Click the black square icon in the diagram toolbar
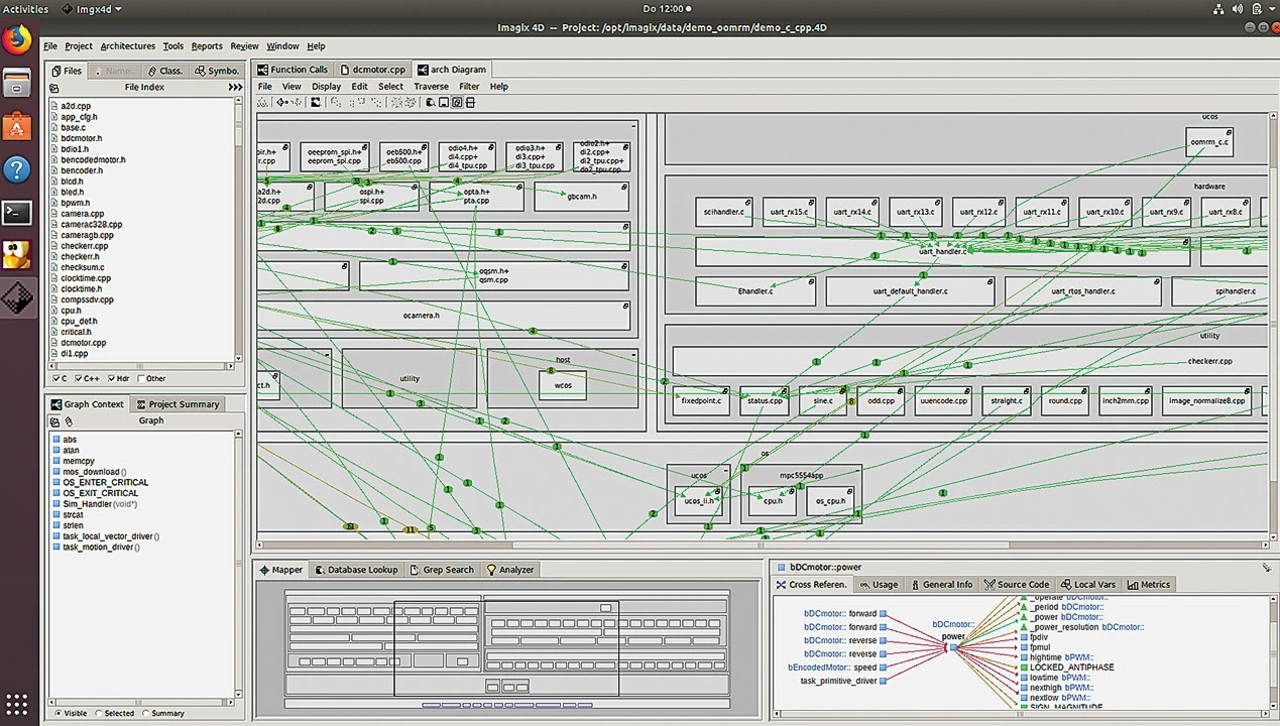 point(316,102)
